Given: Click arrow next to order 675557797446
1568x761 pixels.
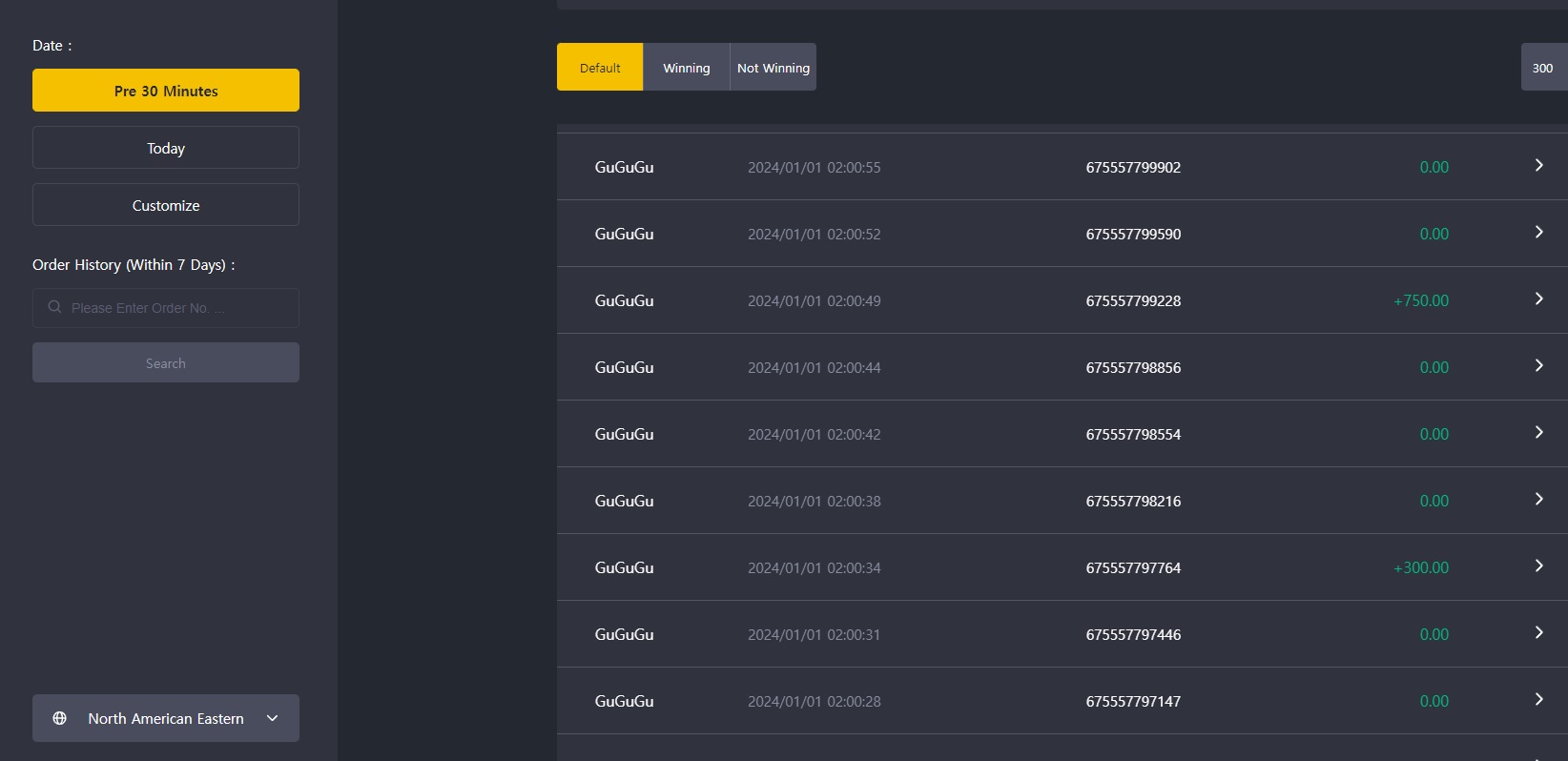Looking at the screenshot, I should pos(1538,632).
